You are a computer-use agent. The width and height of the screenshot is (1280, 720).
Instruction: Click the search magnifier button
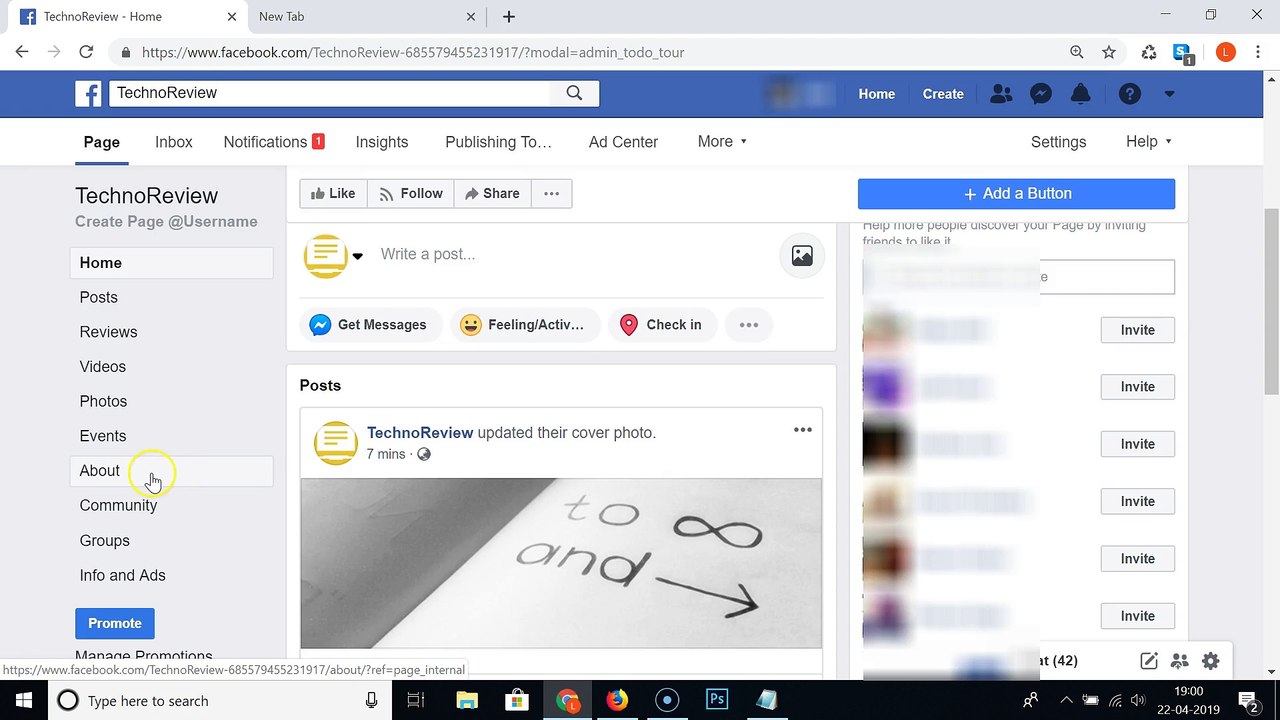(x=574, y=93)
